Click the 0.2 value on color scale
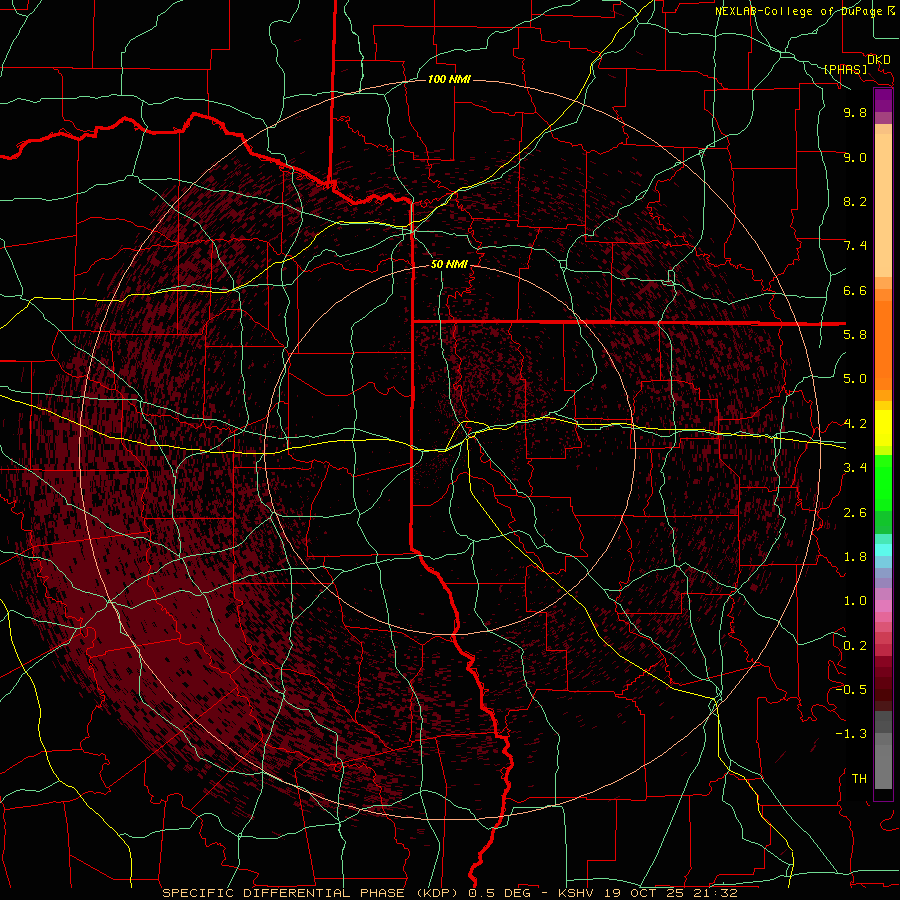900x900 pixels. click(x=855, y=646)
